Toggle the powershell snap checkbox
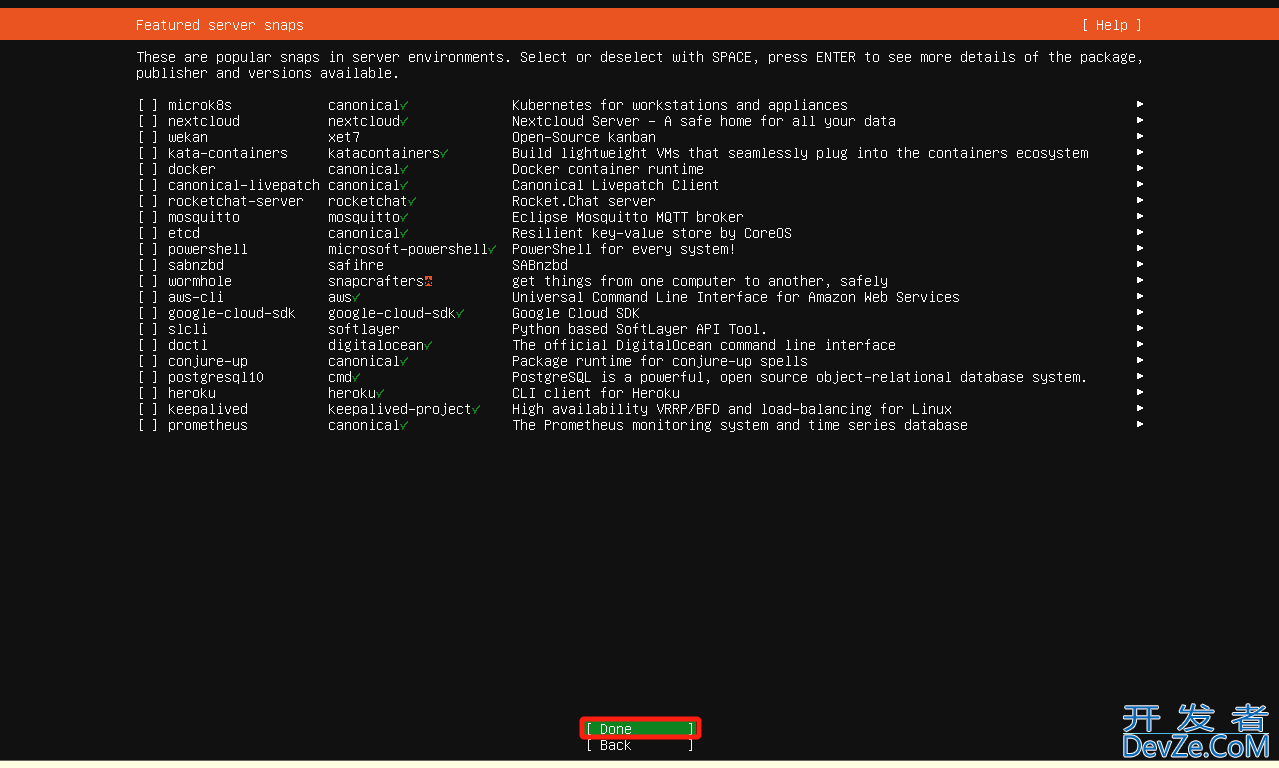Image resolution: width=1279 pixels, height=768 pixels. [x=148, y=249]
